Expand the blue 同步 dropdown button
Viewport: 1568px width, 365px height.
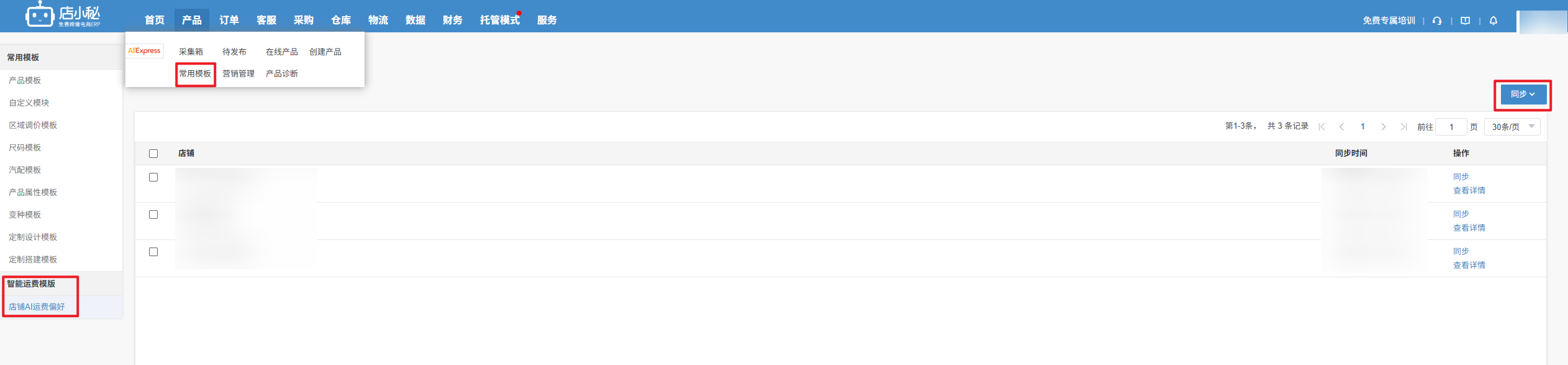point(1523,95)
